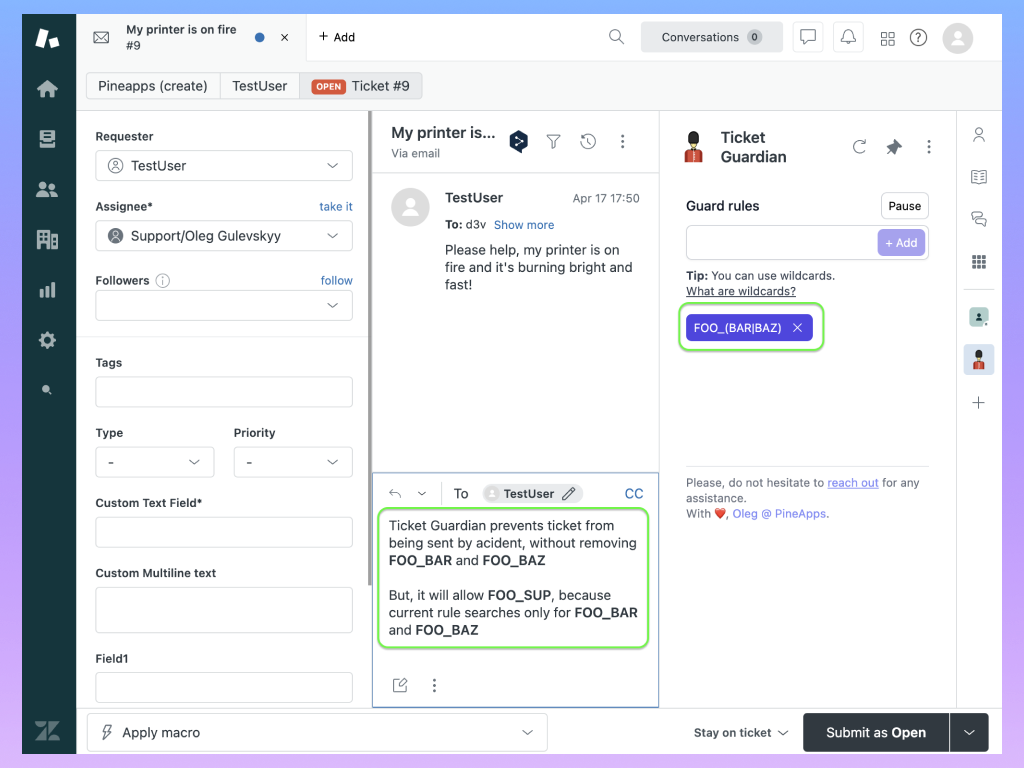The width and height of the screenshot is (1024, 768).
Task: Open Organizations building icon in sidebar
Action: [47, 240]
